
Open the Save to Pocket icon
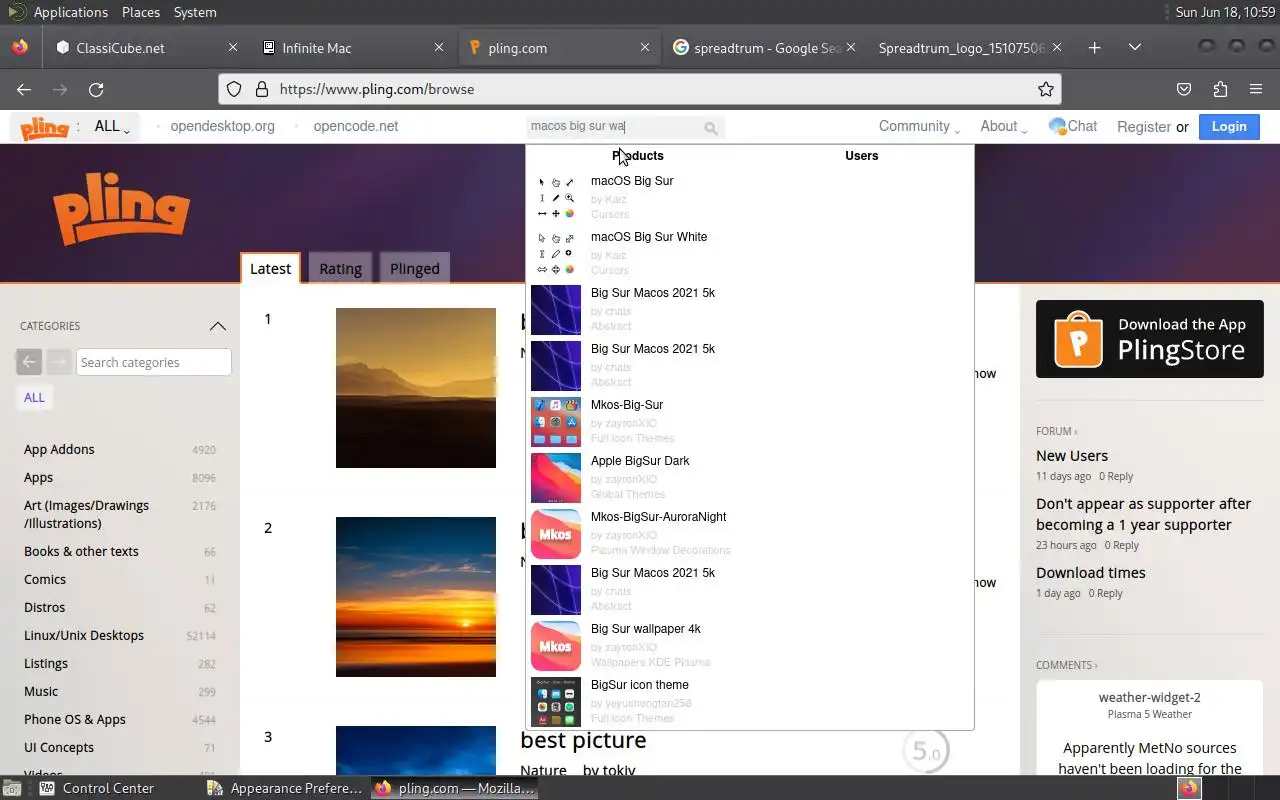point(1184,89)
